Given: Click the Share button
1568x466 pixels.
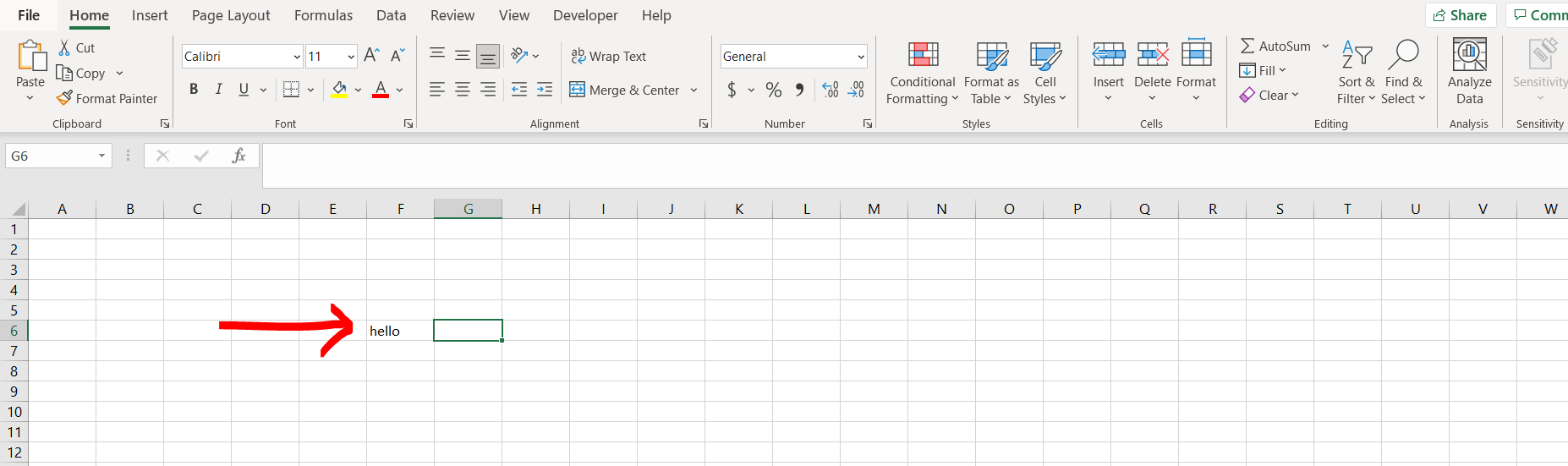Looking at the screenshot, I should tap(1461, 15).
